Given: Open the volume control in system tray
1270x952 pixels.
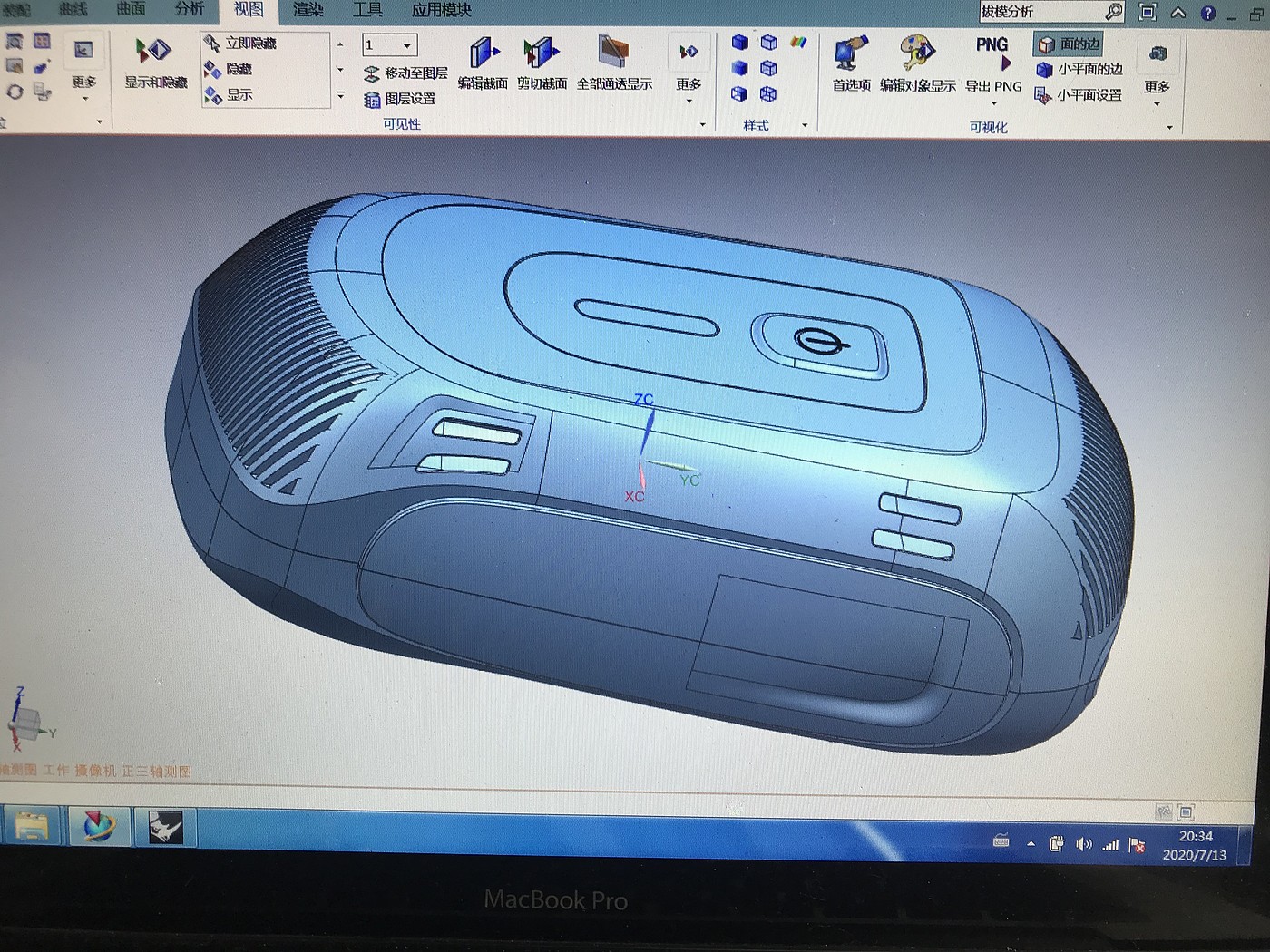Looking at the screenshot, I should tap(1084, 844).
